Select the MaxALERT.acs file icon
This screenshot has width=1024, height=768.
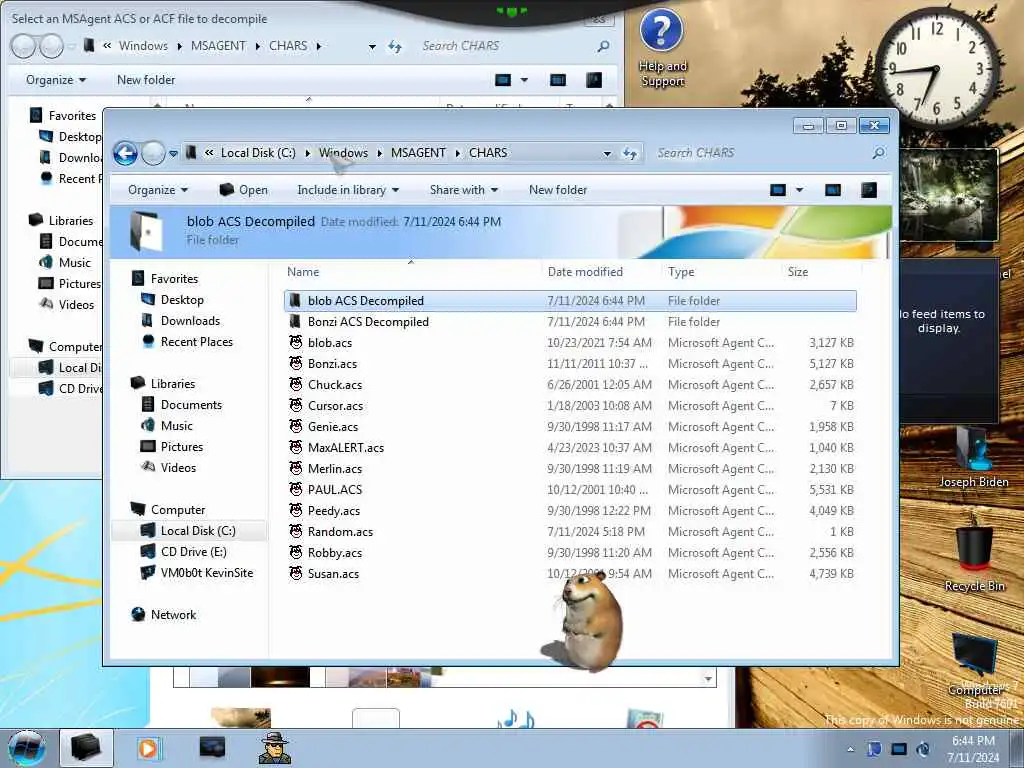[x=296, y=448]
